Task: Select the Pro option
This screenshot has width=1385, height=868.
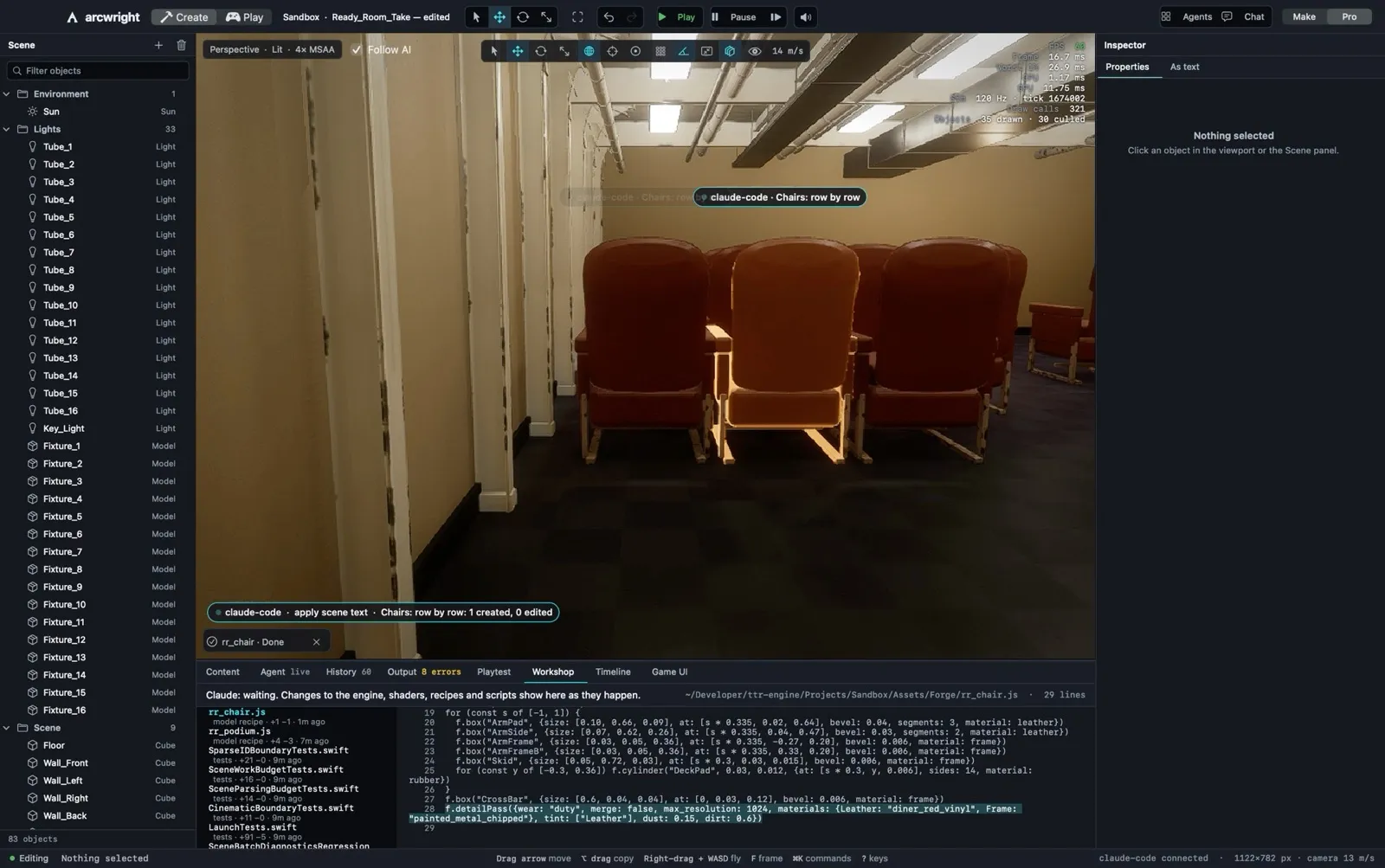Action: [x=1349, y=16]
